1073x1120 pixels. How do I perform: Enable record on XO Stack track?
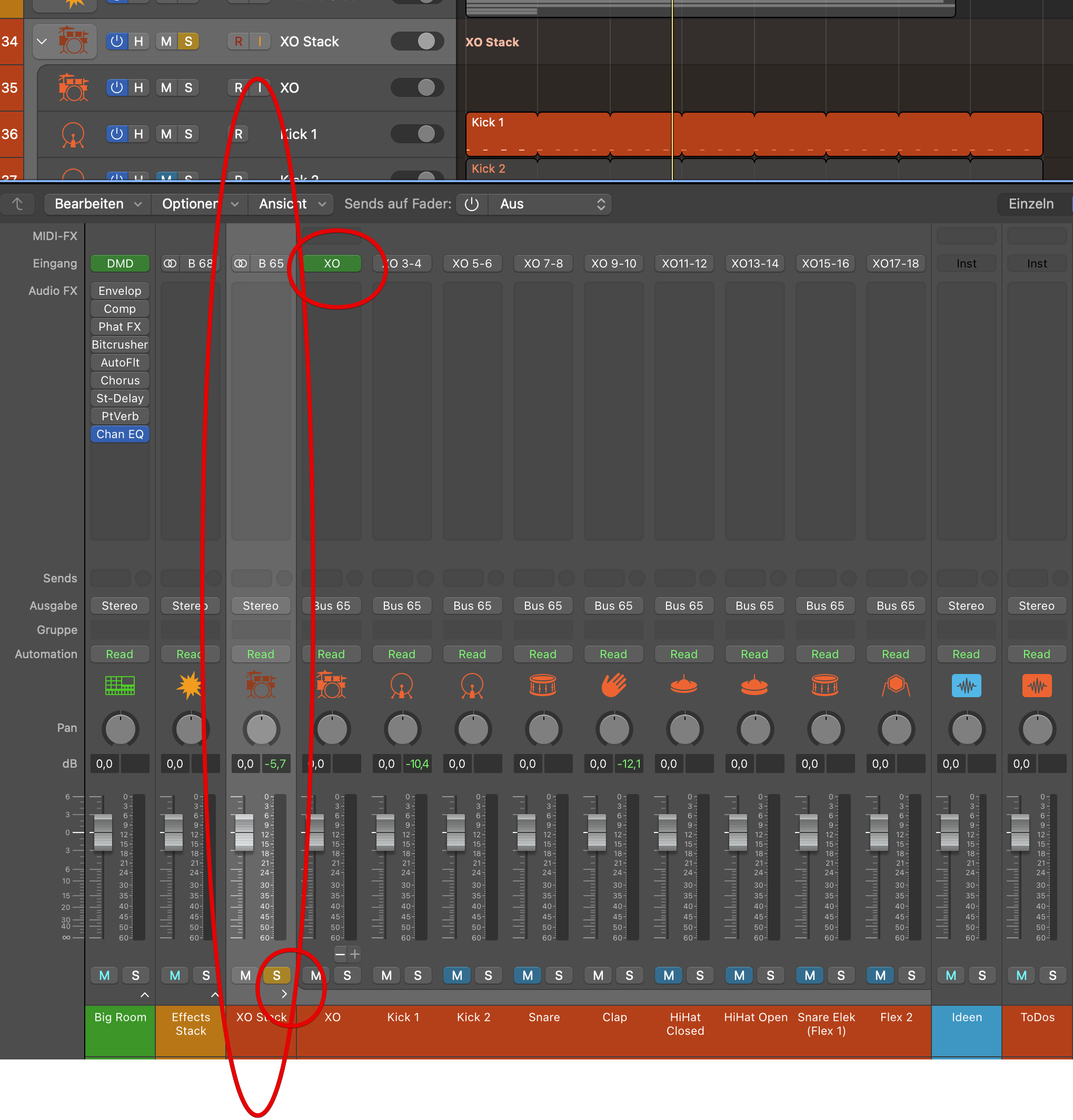(x=239, y=41)
